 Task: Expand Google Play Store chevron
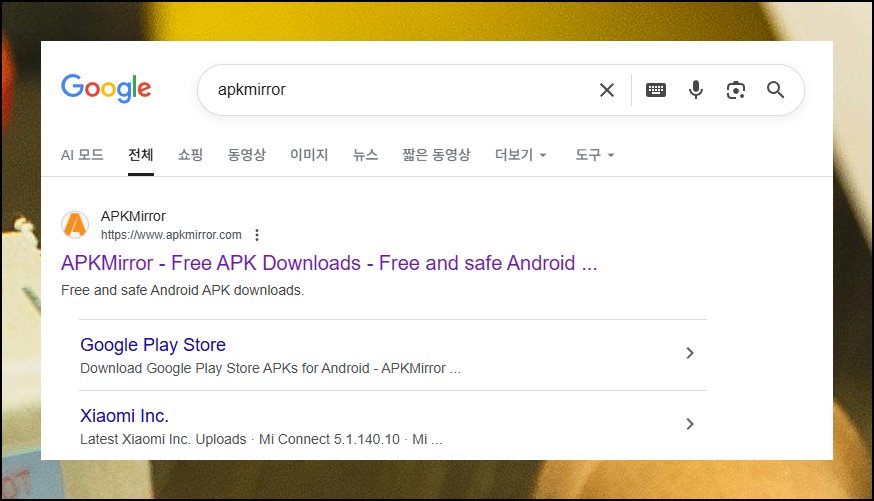click(690, 353)
